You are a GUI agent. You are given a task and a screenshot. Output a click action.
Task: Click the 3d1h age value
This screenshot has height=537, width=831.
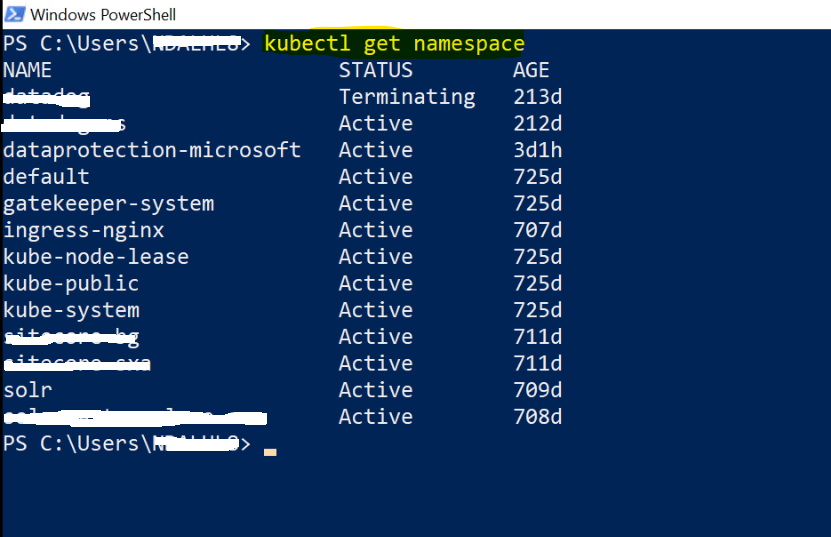(x=537, y=150)
